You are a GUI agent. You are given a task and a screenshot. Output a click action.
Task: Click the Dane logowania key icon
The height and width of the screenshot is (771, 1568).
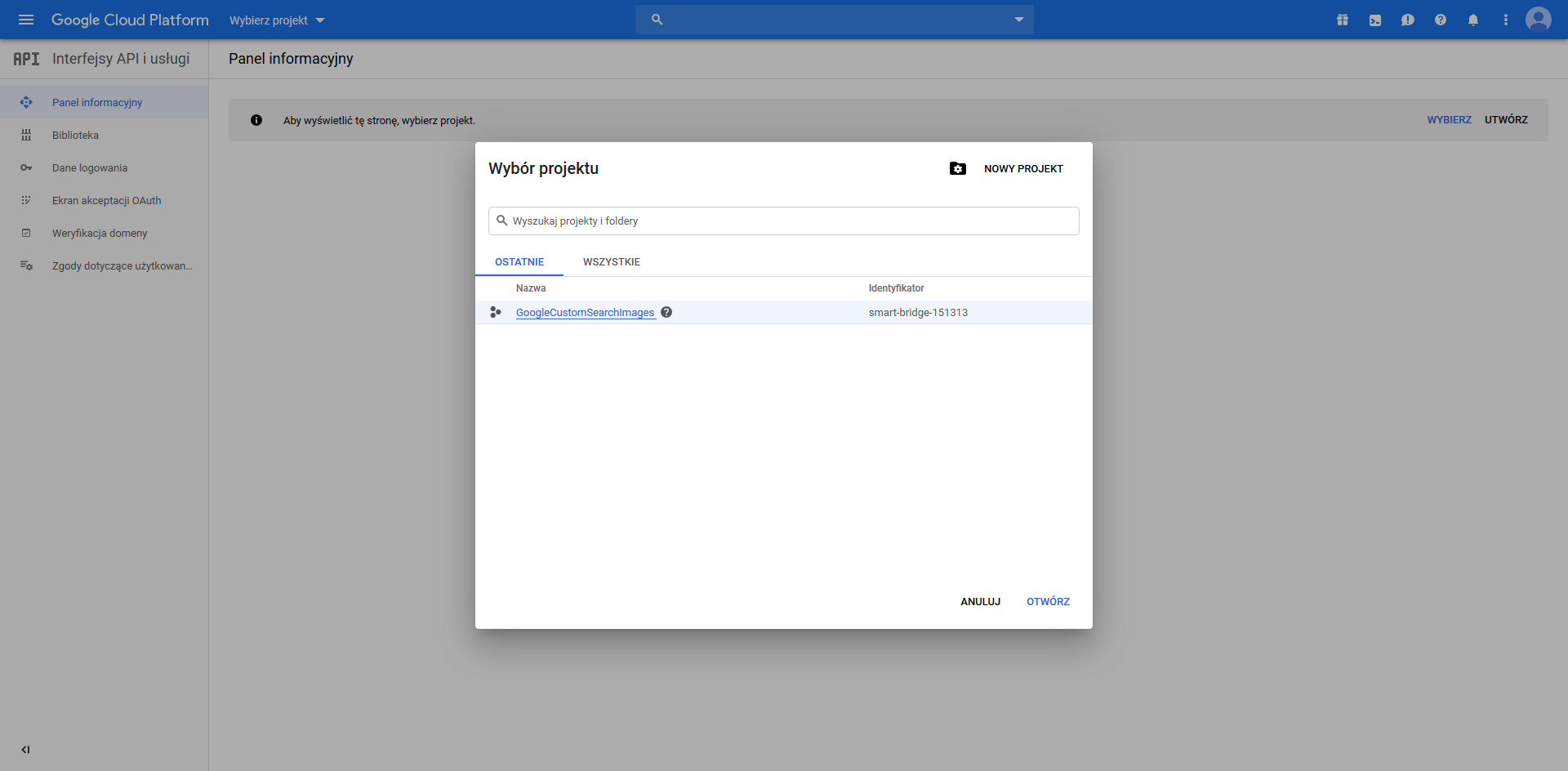point(26,167)
